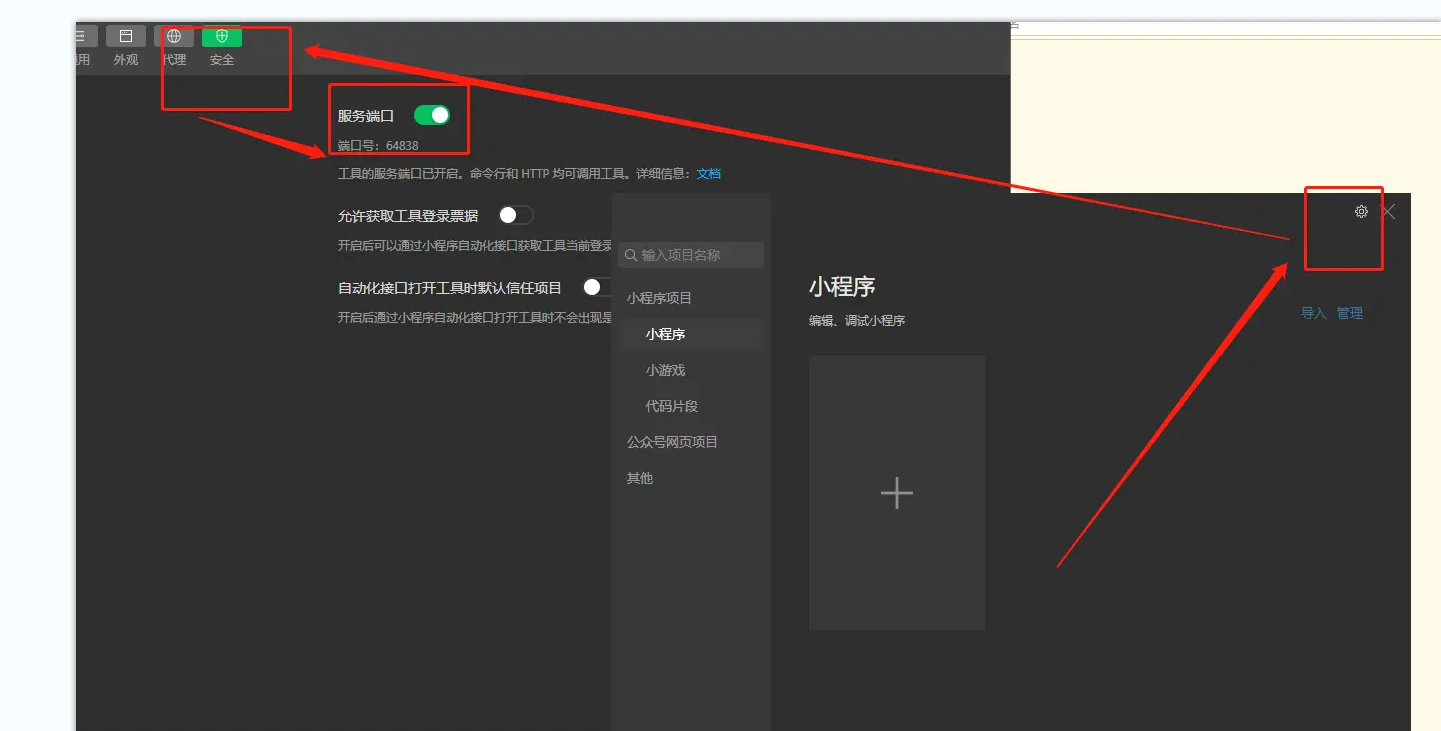1441x731 pixels.
Task: Enable the 允许获取工具登录票据 toggle
Action: [x=516, y=214]
